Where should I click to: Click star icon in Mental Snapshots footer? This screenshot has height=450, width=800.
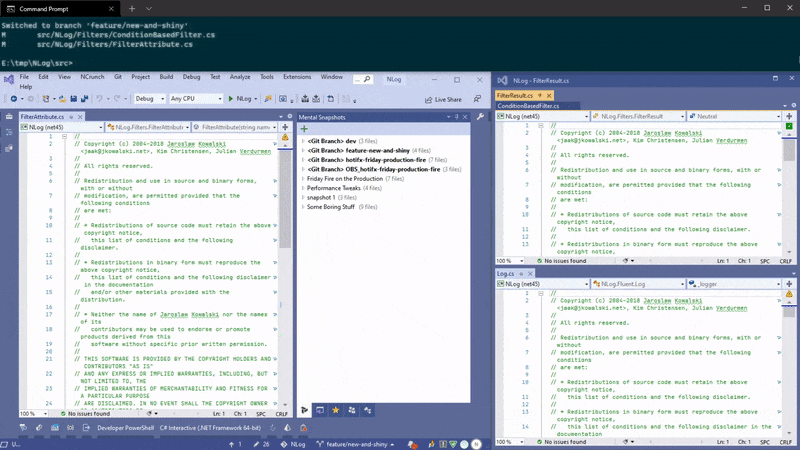(x=336, y=410)
